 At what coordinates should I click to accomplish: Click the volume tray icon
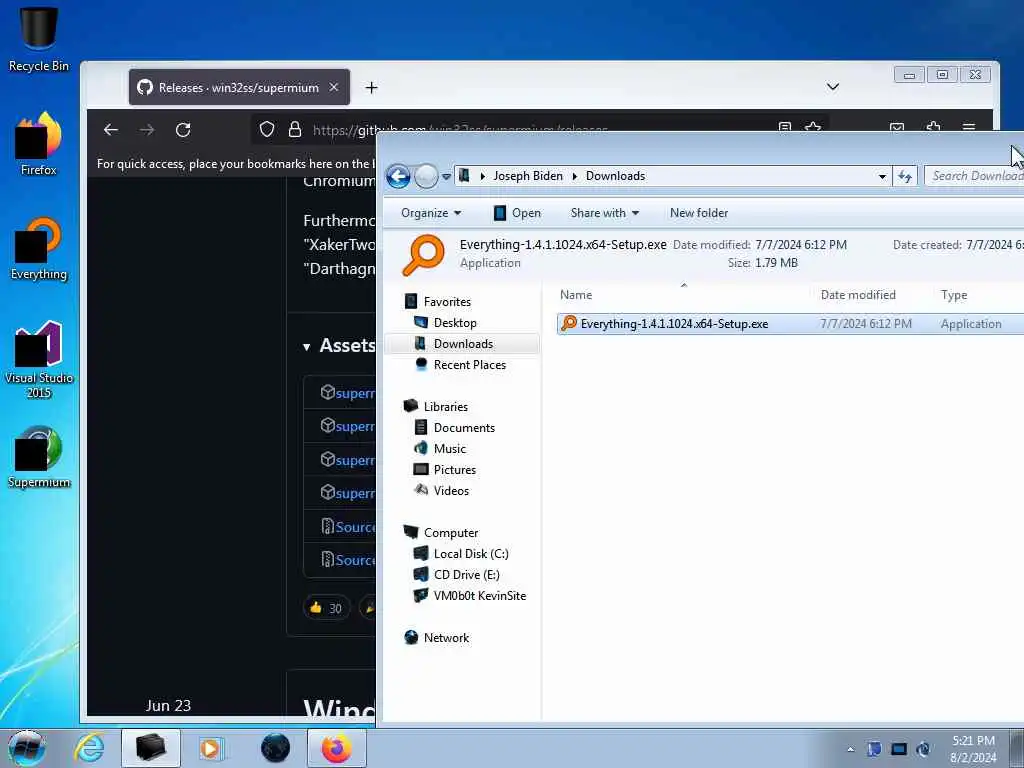923,749
